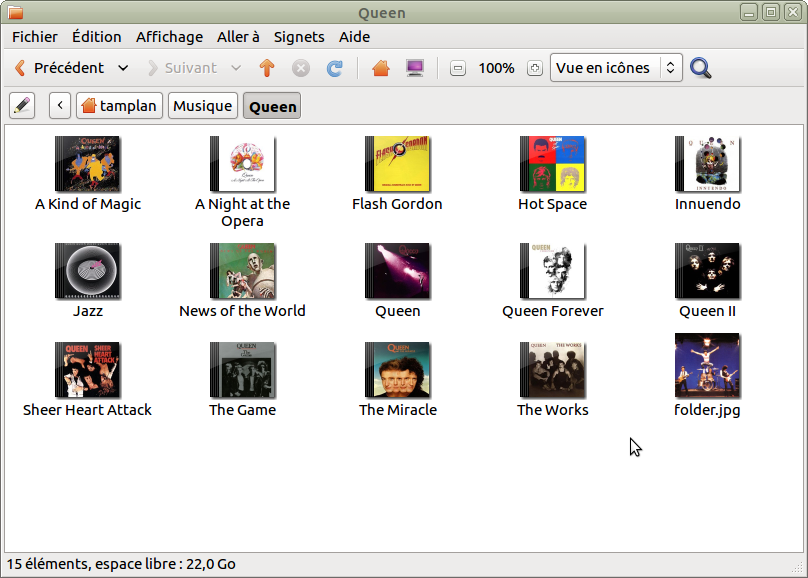Viewport: 808px width, 578px height.
Task: Open the Affichage menu
Action: point(170,37)
